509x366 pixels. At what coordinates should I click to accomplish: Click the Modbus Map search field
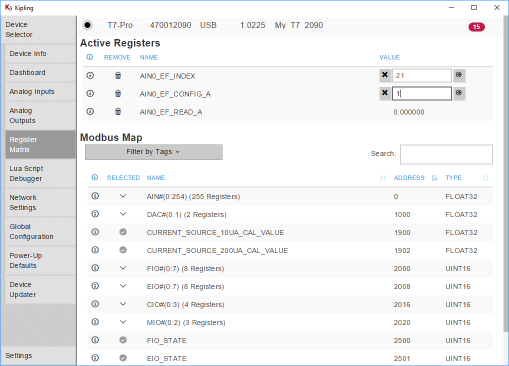[x=446, y=154]
